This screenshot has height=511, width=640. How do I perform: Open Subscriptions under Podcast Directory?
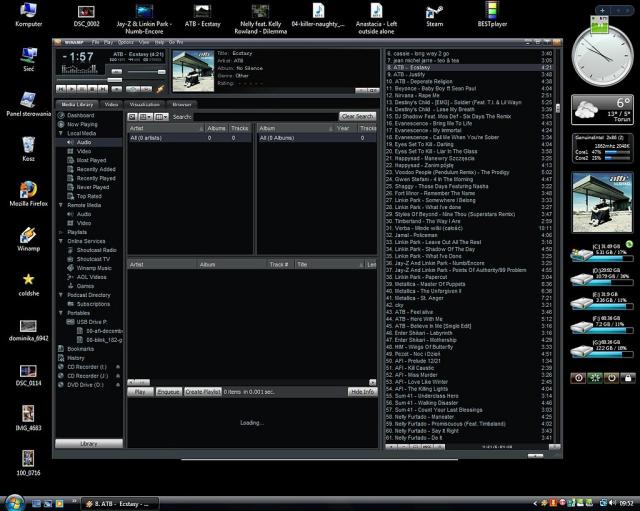[x=93, y=304]
